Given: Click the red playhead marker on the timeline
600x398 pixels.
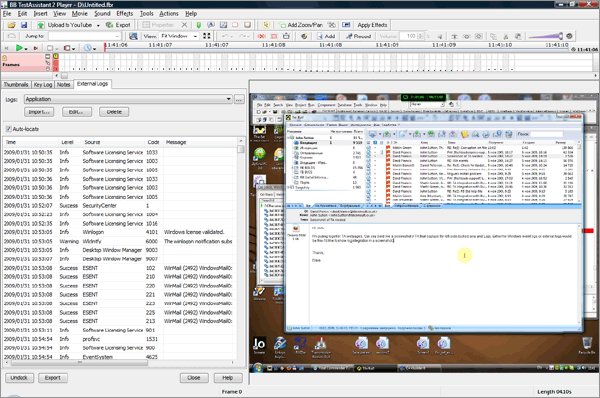Looking at the screenshot, I should tap(105, 47).
